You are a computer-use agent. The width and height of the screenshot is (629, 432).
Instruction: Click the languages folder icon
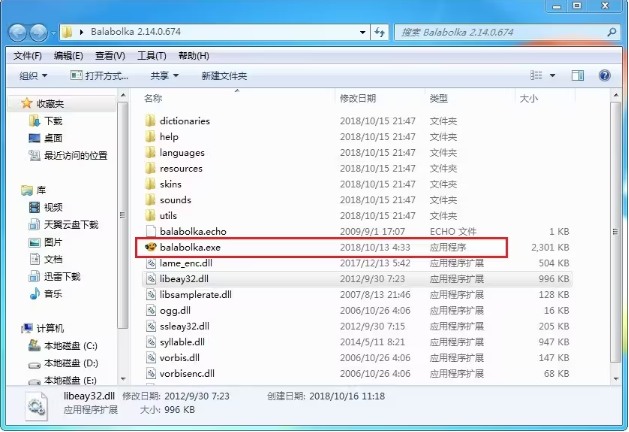[150, 152]
